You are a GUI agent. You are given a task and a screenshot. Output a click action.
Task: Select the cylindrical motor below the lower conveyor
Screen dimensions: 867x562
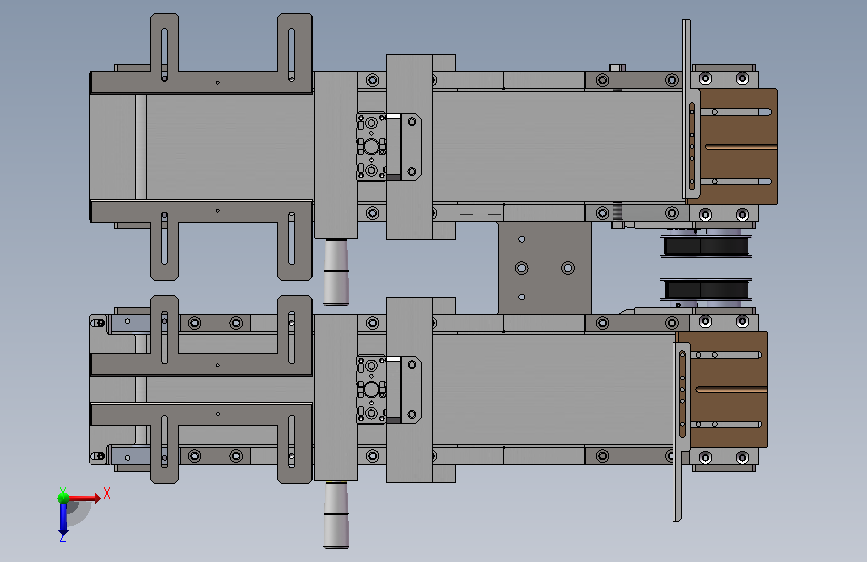tap(336, 514)
